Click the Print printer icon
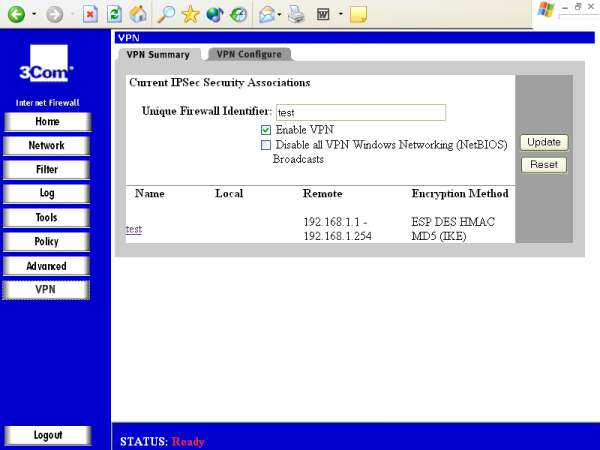Screen dimensions: 600x450 click(x=296, y=15)
